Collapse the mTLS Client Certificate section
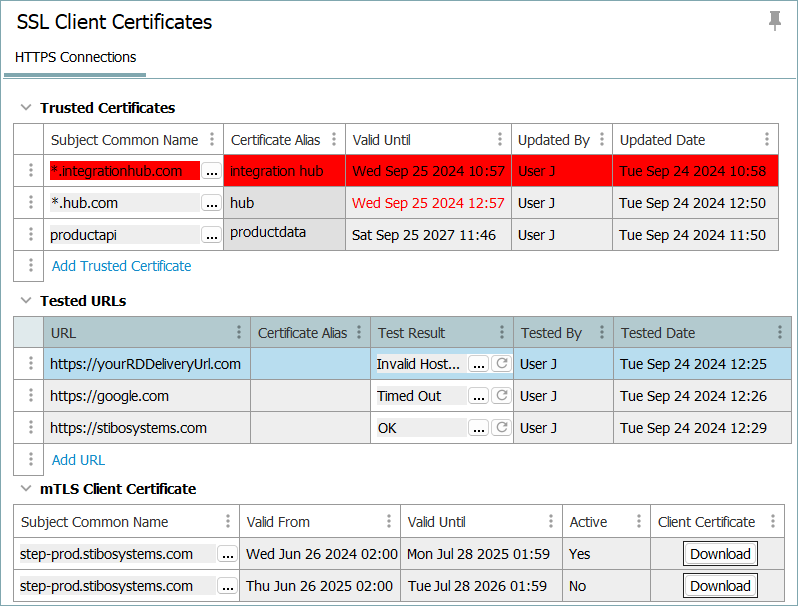798x606 pixels. [25, 489]
